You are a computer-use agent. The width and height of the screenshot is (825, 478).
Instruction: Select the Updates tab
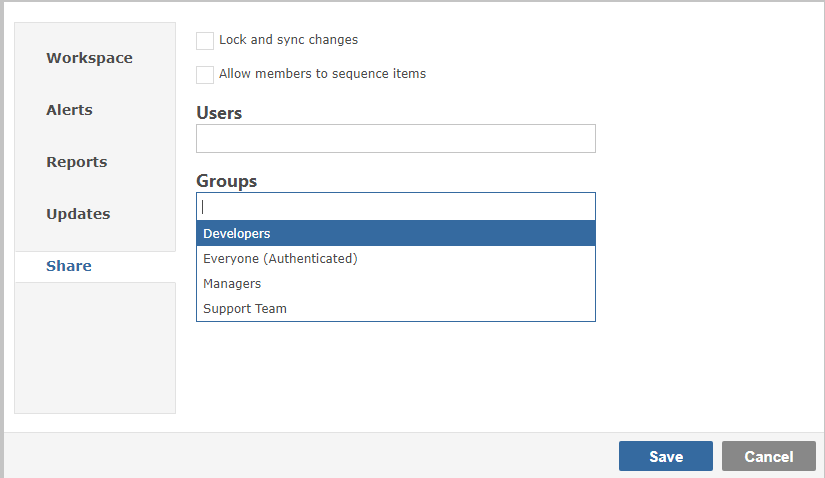click(x=78, y=214)
